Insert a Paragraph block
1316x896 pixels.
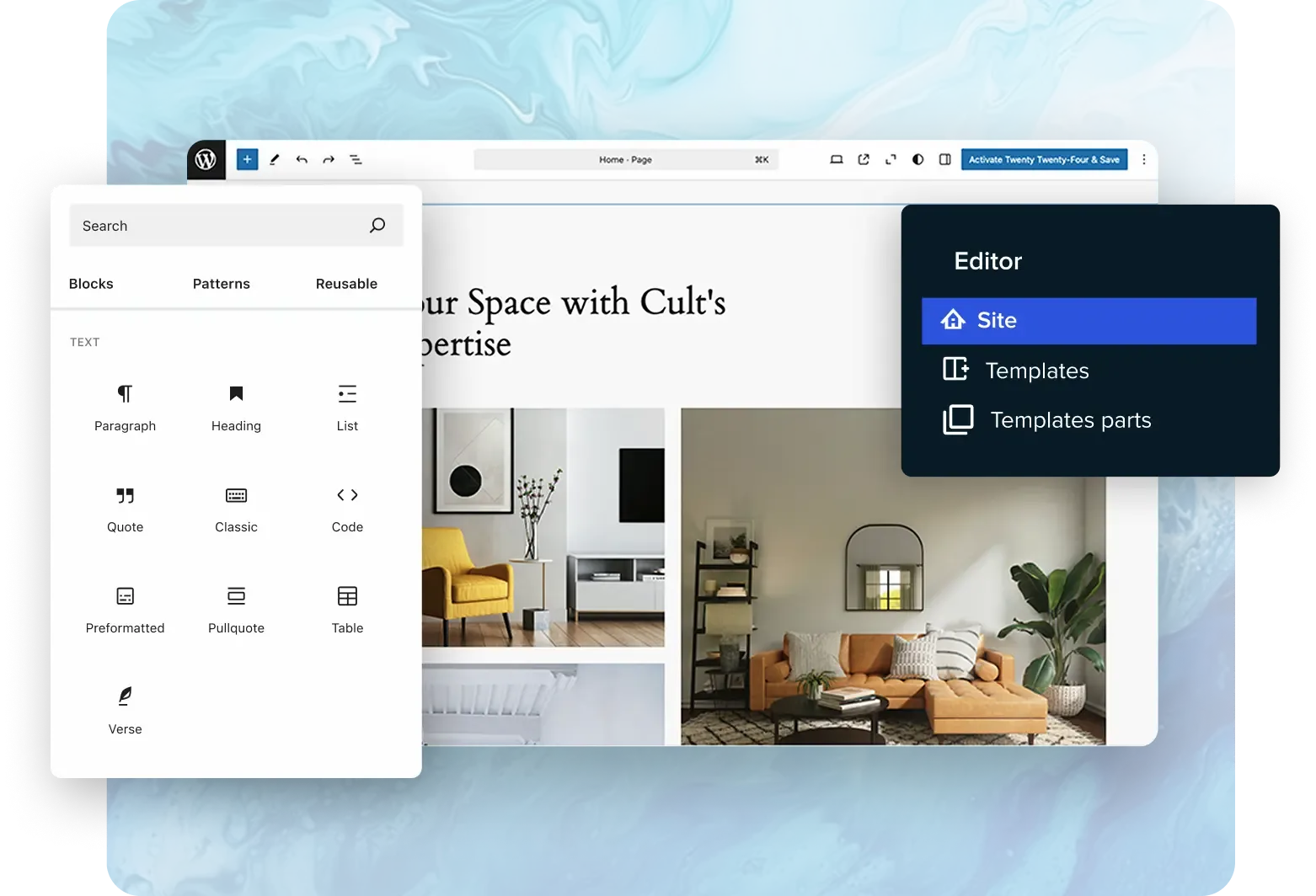tap(125, 407)
